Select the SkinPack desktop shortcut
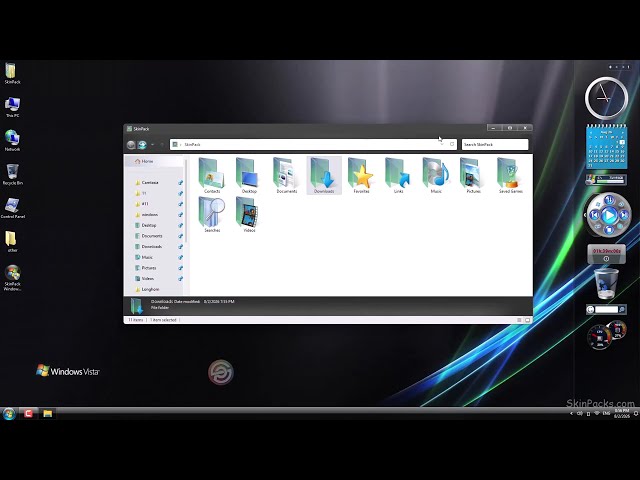The image size is (640, 480). [x=11, y=74]
